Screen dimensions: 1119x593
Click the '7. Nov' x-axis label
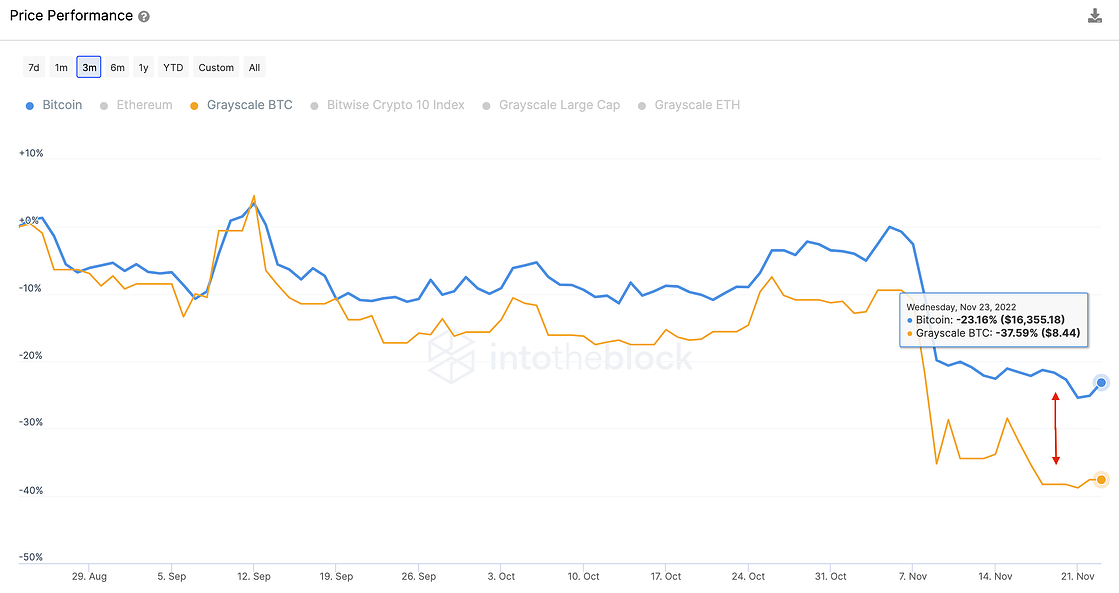click(913, 576)
